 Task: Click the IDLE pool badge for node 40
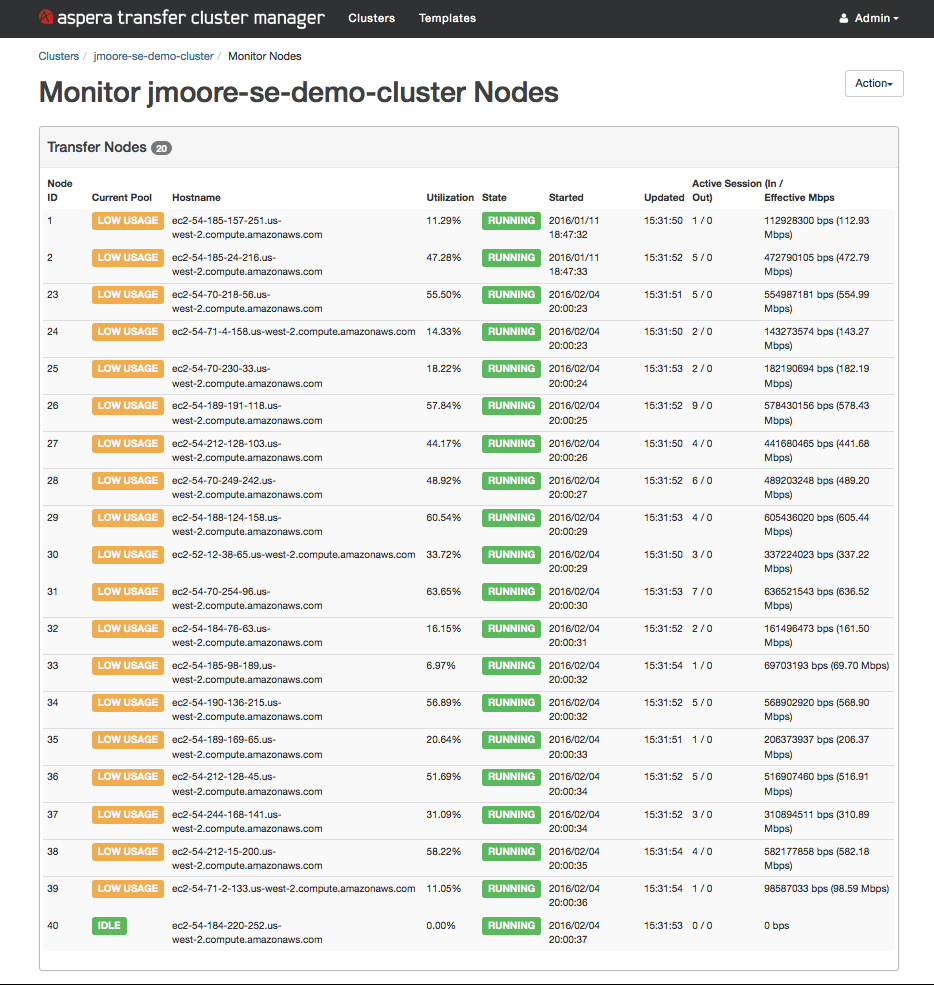pos(109,925)
